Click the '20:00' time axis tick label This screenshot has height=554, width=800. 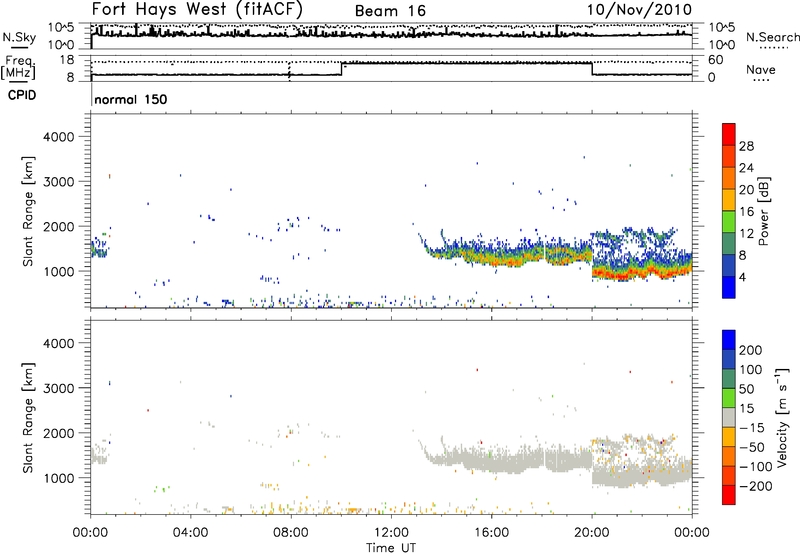click(x=592, y=533)
